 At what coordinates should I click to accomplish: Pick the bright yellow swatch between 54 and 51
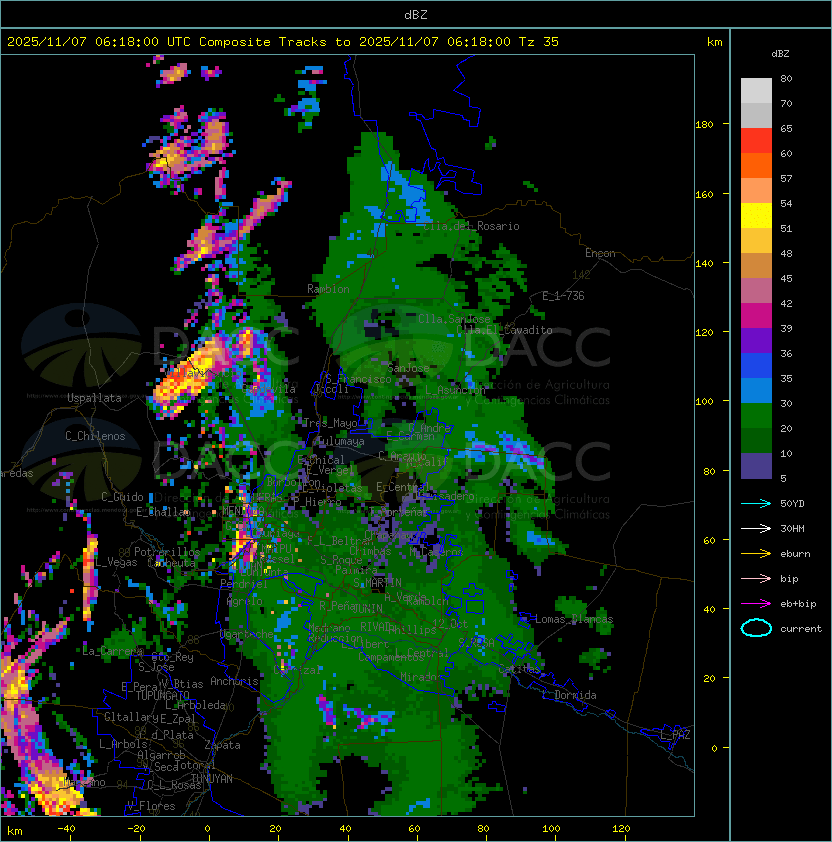(756, 215)
